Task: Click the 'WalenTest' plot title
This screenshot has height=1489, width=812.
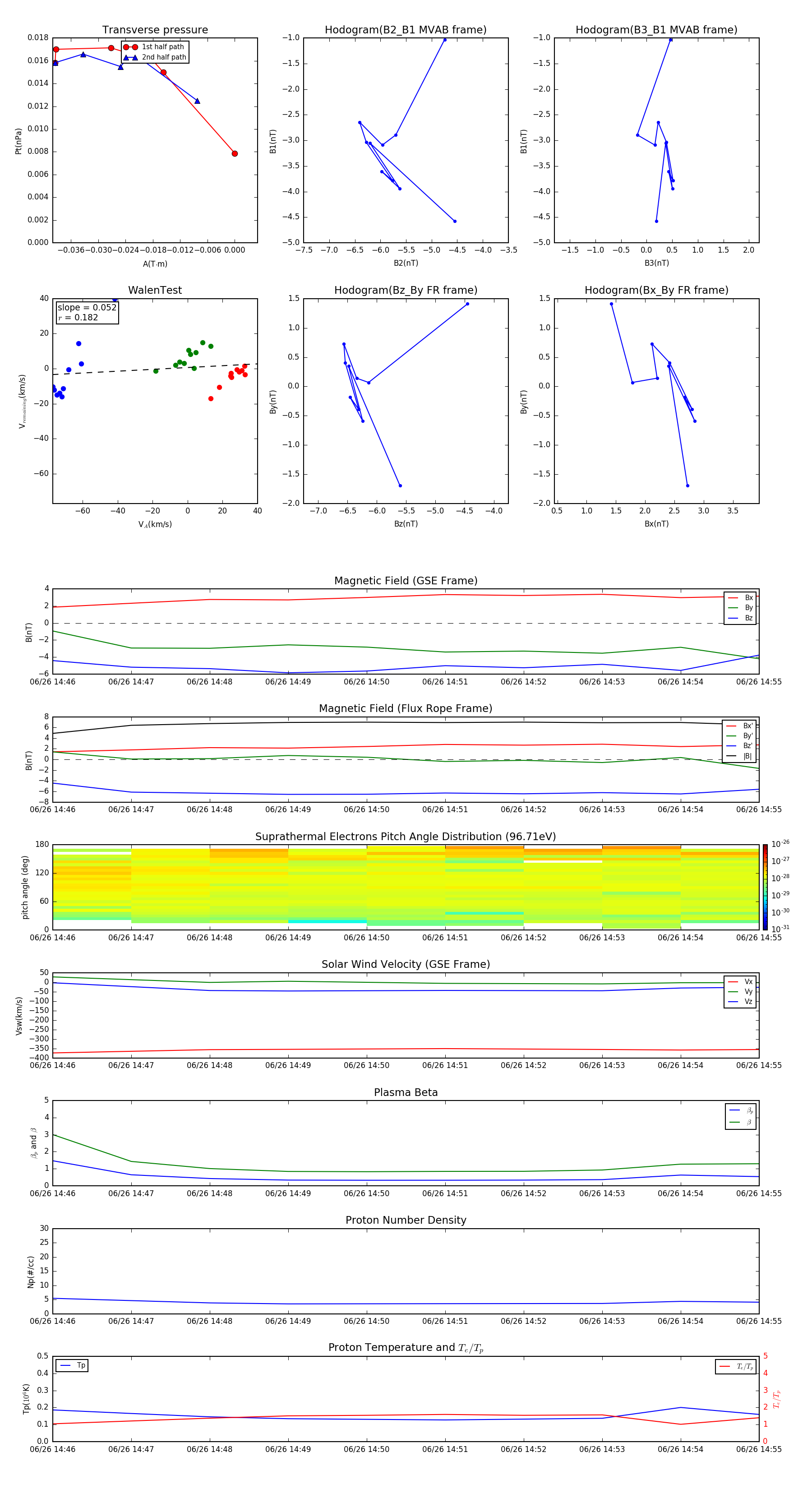Action: coord(155,290)
